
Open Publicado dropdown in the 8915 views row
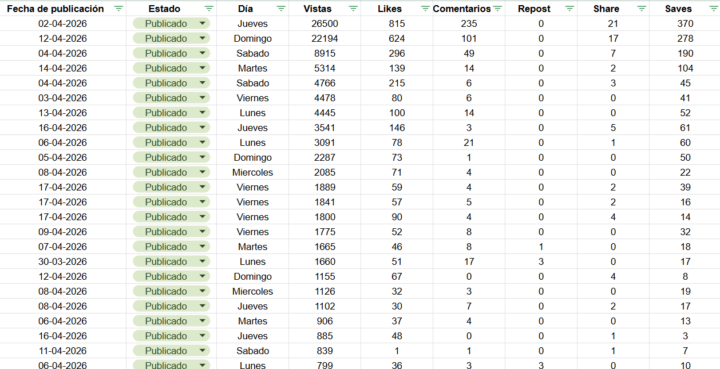point(202,53)
